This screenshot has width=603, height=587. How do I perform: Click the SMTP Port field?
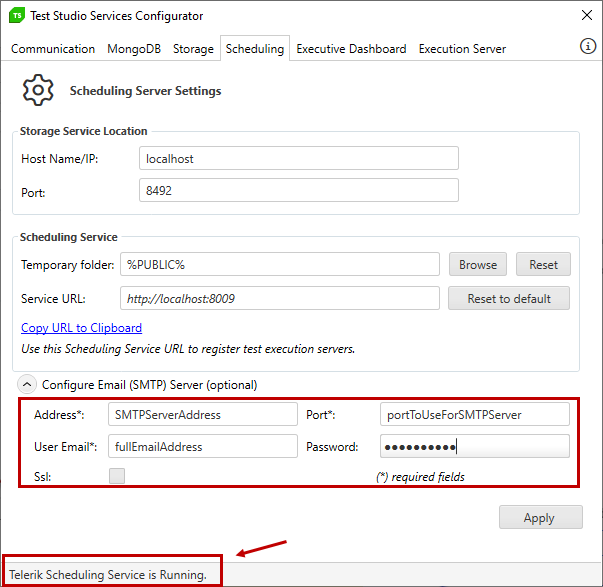tap(475, 414)
